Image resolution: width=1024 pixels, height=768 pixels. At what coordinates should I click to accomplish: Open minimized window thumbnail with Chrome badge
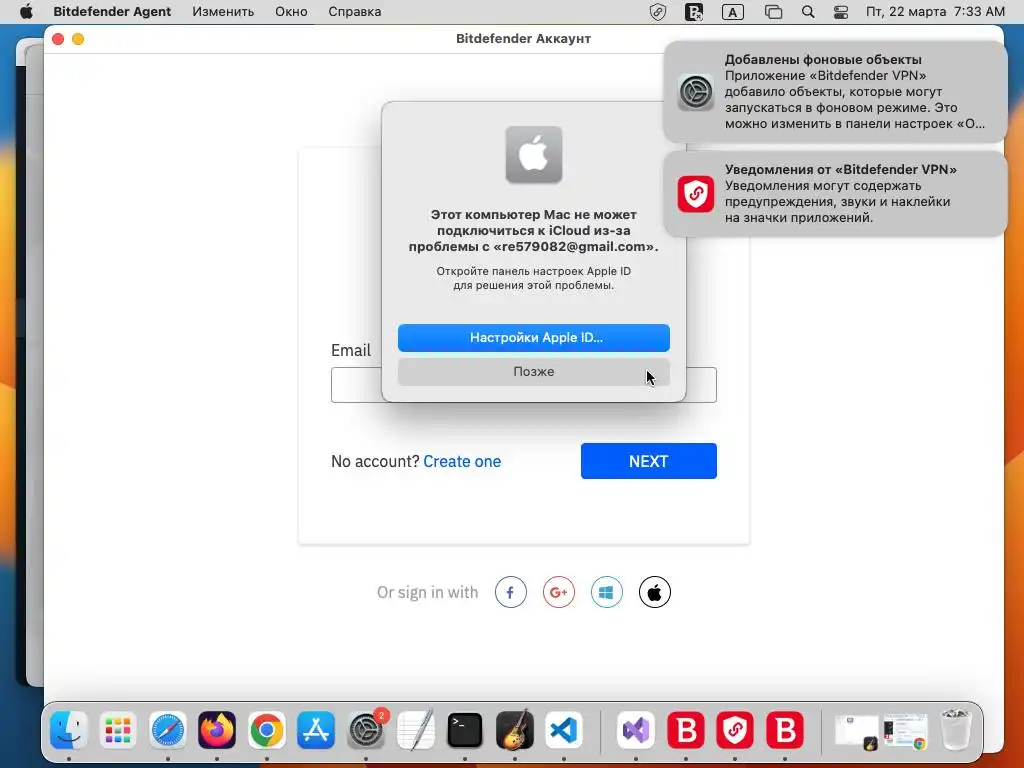(906, 731)
